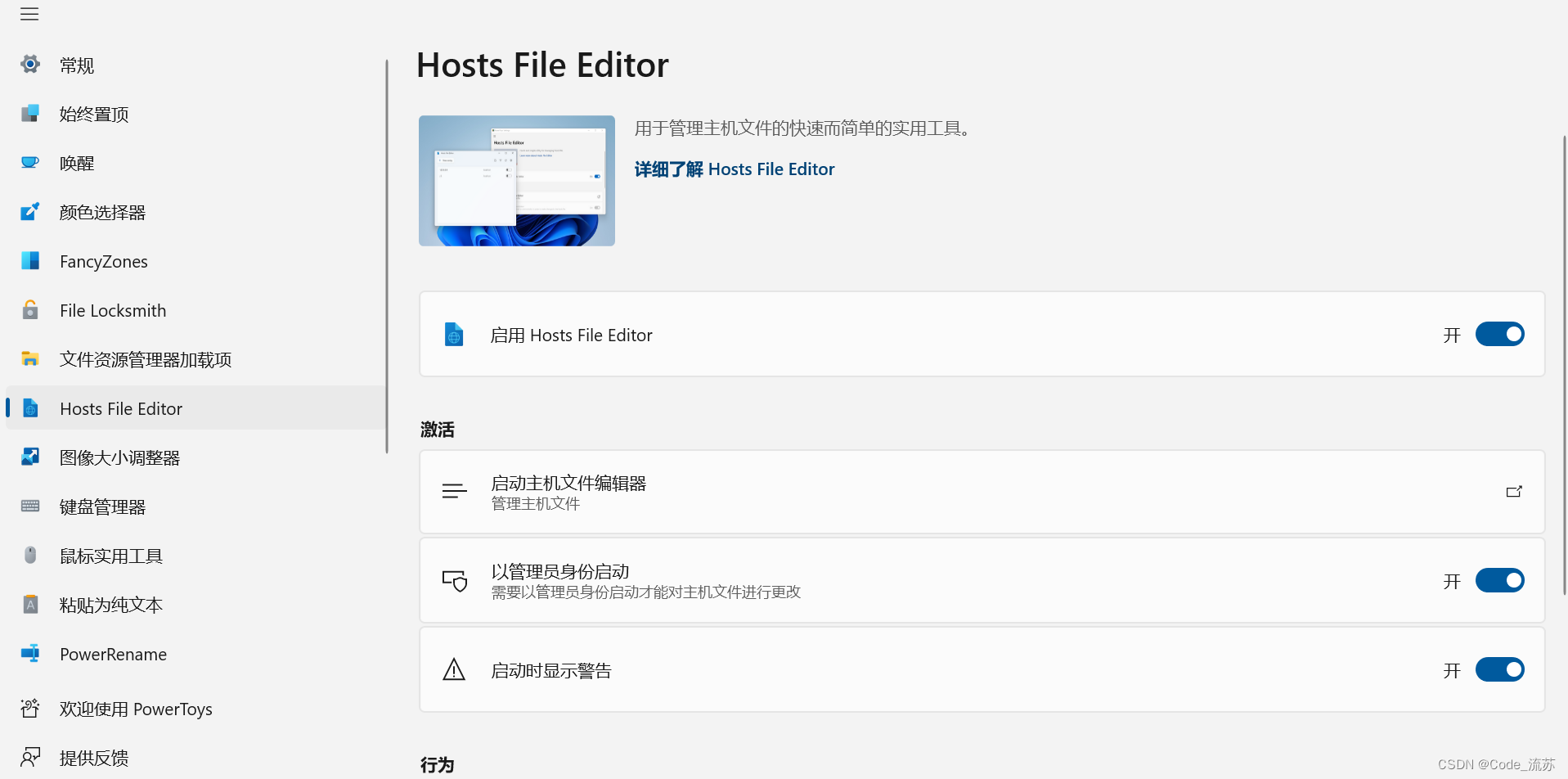Click the 欢迎使用 PowerToys celebration icon
This screenshot has height=779, width=1568.
tap(30, 708)
